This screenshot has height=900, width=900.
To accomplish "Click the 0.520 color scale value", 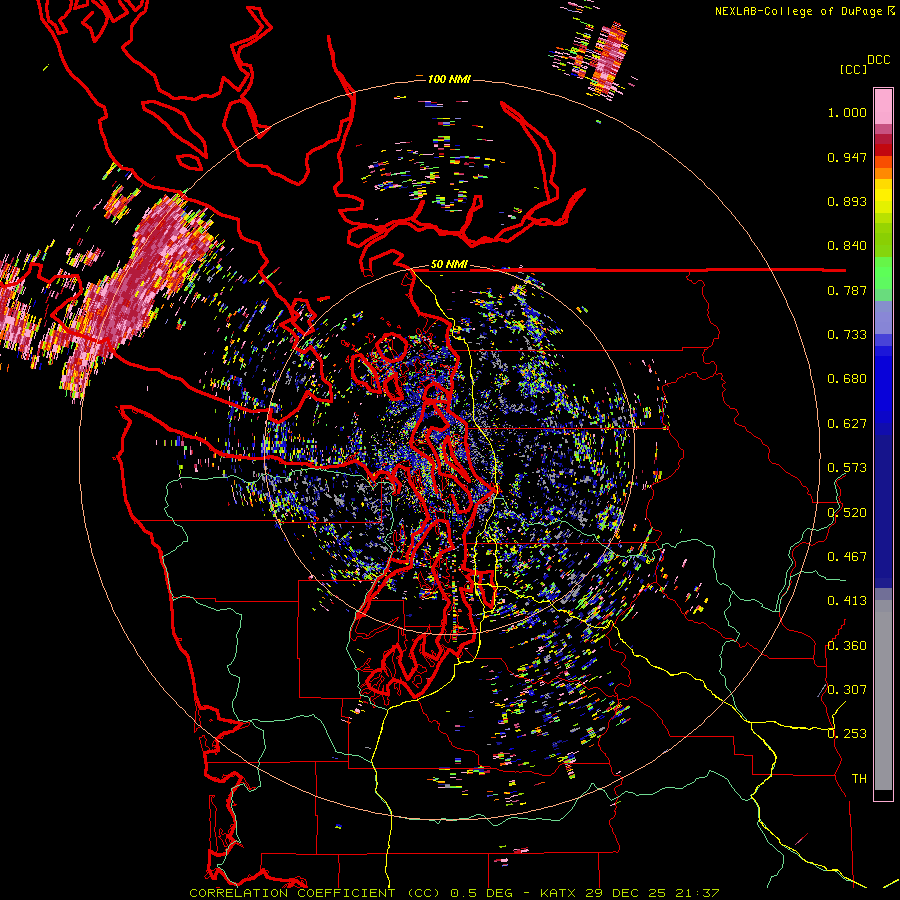I will pyautogui.click(x=847, y=513).
